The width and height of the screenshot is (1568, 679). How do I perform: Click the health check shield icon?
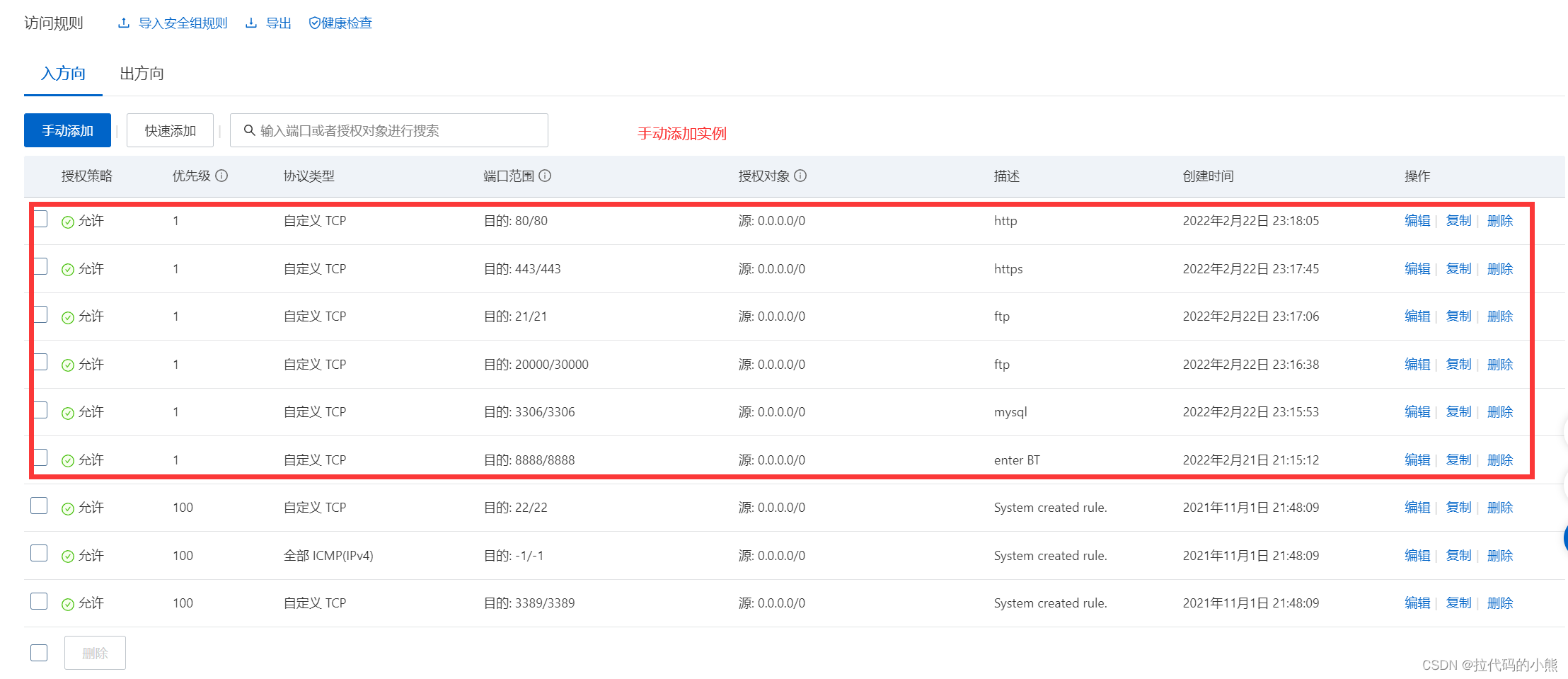click(x=314, y=23)
